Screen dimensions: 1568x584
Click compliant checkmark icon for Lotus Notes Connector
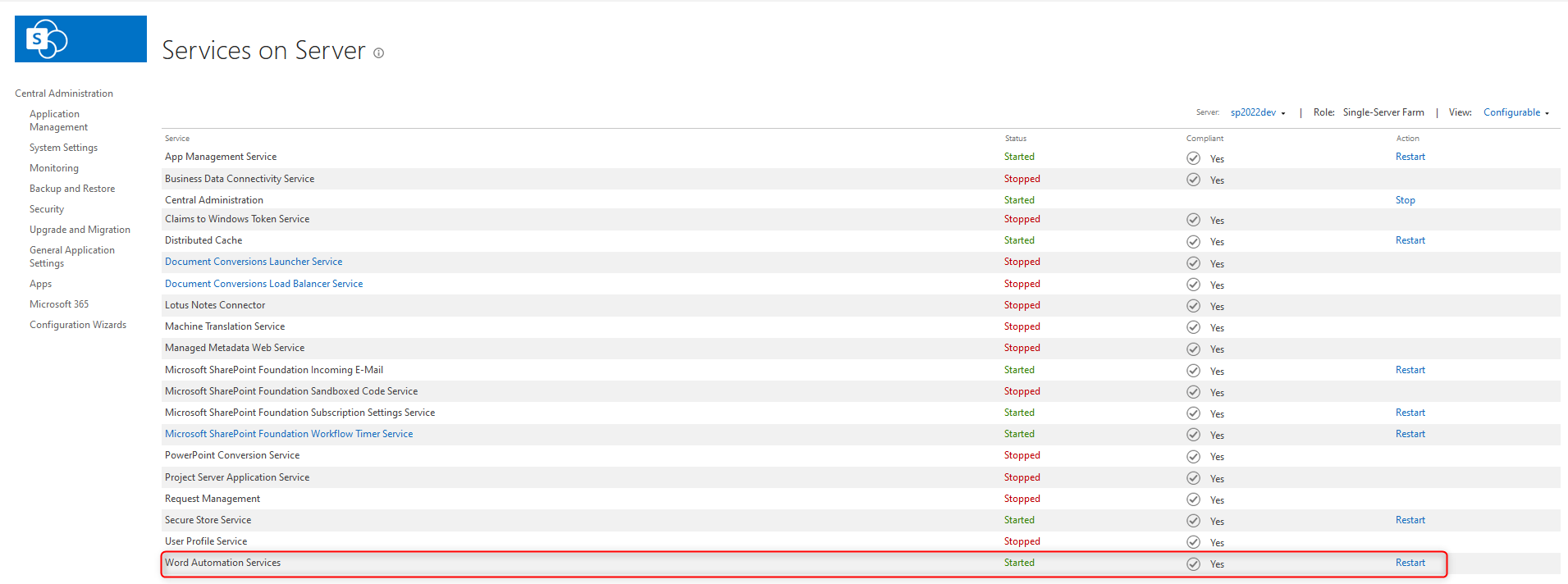point(1193,306)
